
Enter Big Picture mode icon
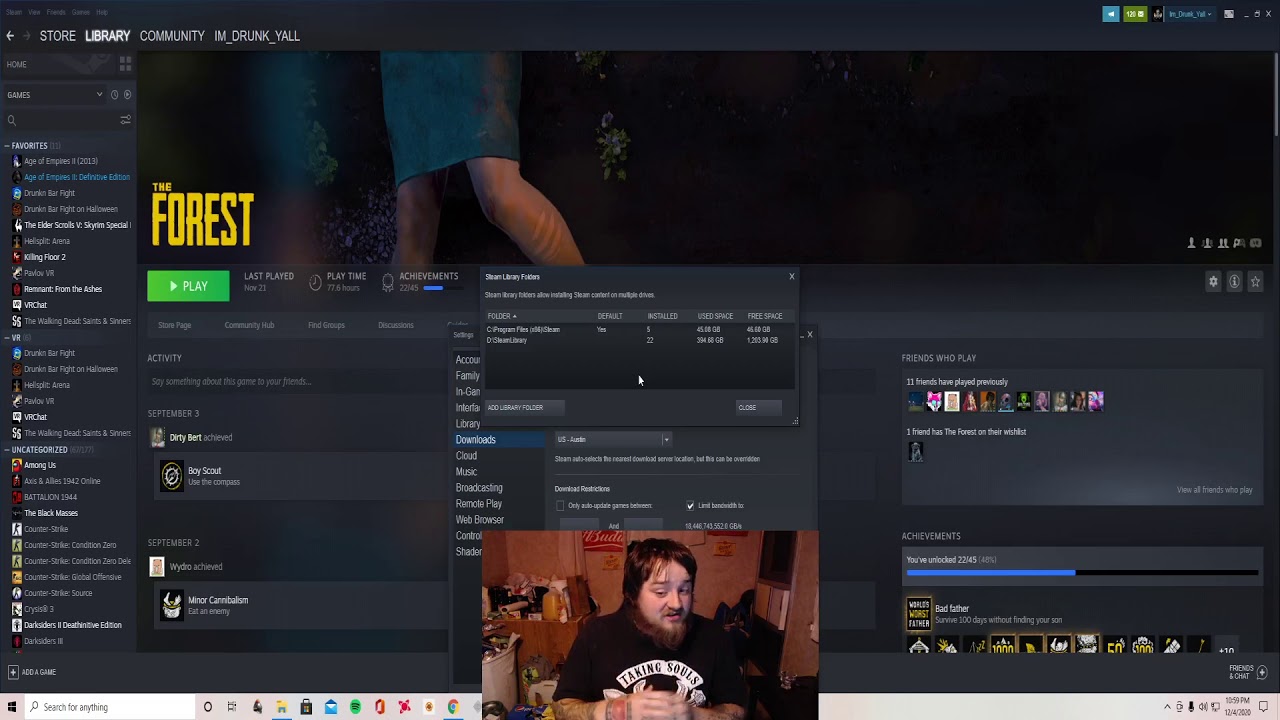(x=1229, y=14)
